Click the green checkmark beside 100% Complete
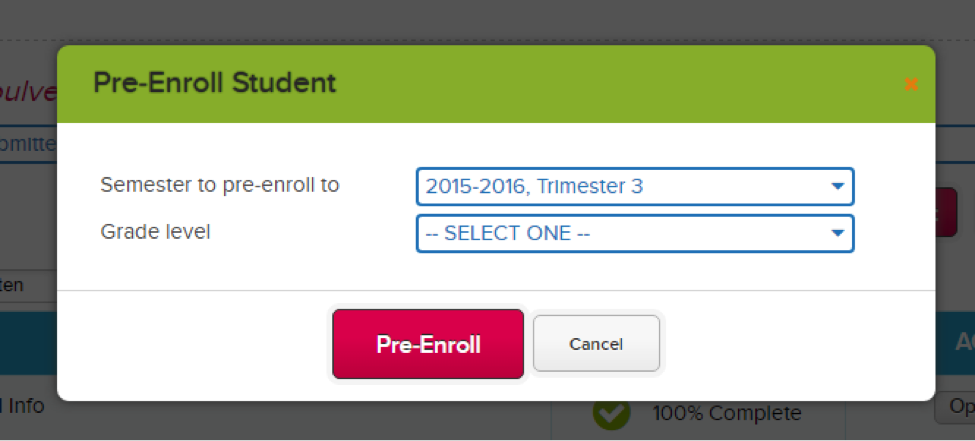The height and width of the screenshot is (441, 975). 611,414
